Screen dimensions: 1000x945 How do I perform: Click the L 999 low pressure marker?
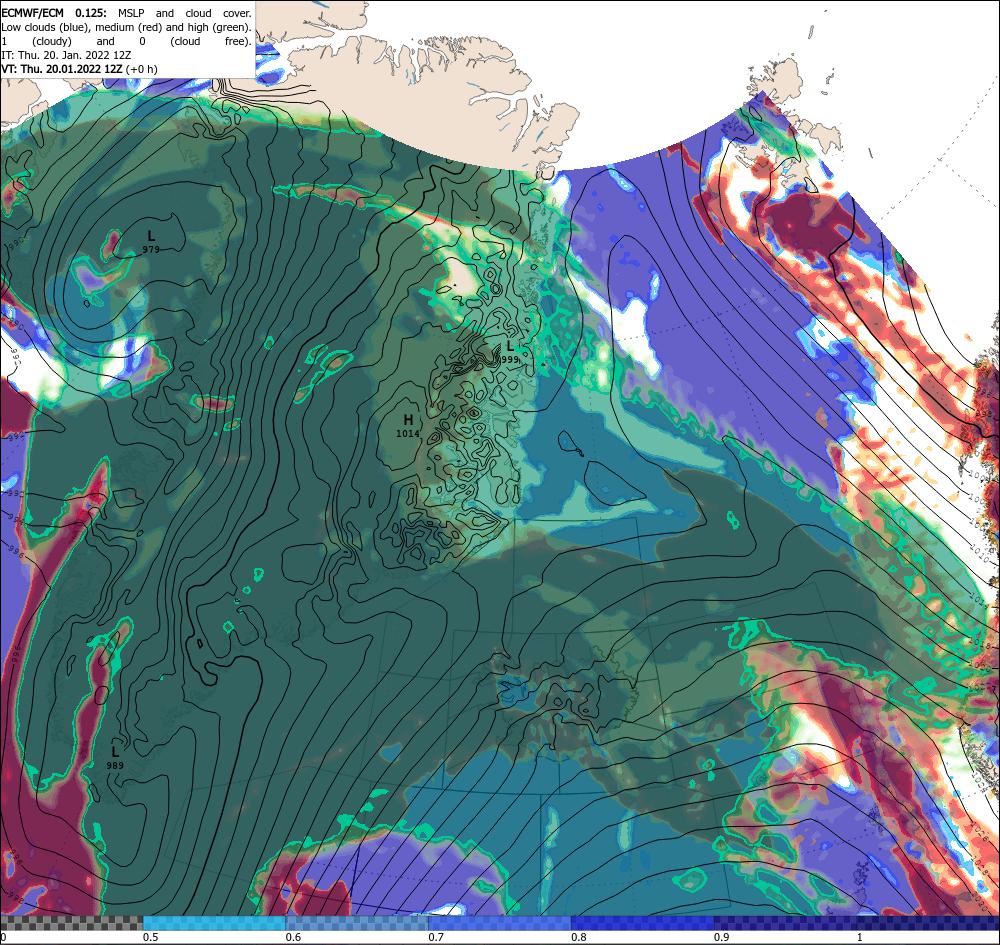point(510,351)
